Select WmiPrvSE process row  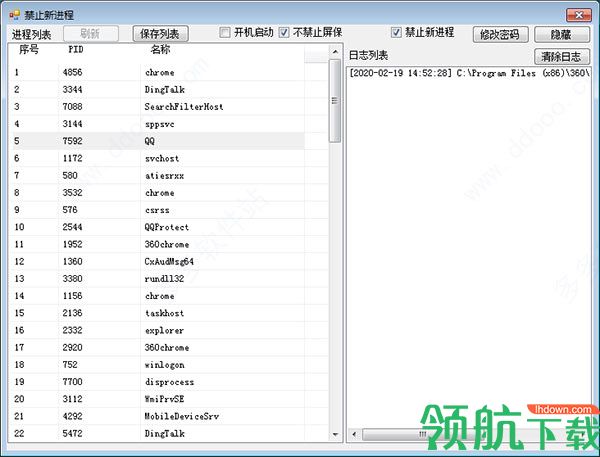coord(159,399)
